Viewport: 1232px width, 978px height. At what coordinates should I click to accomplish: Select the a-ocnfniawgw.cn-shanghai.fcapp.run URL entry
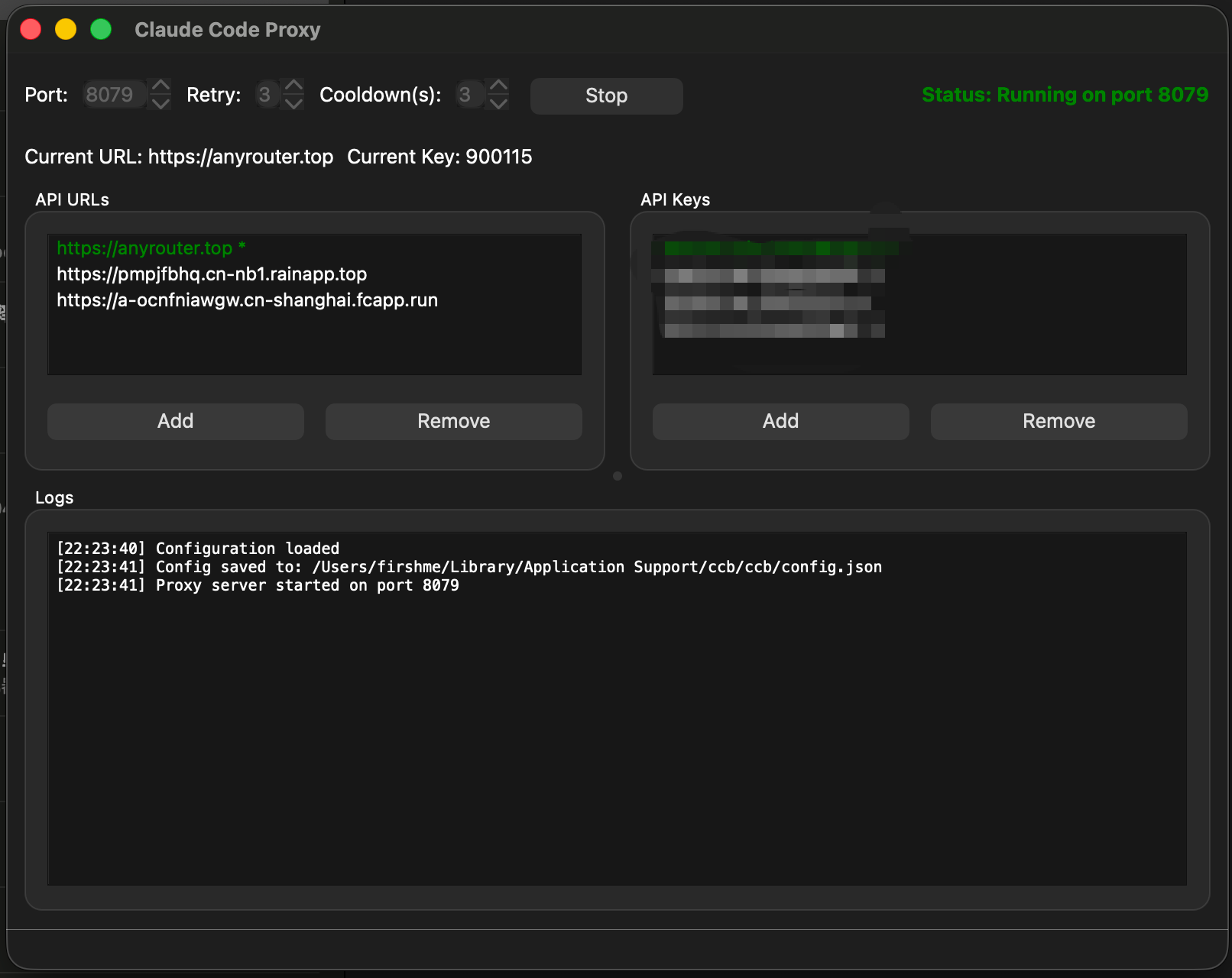point(247,300)
